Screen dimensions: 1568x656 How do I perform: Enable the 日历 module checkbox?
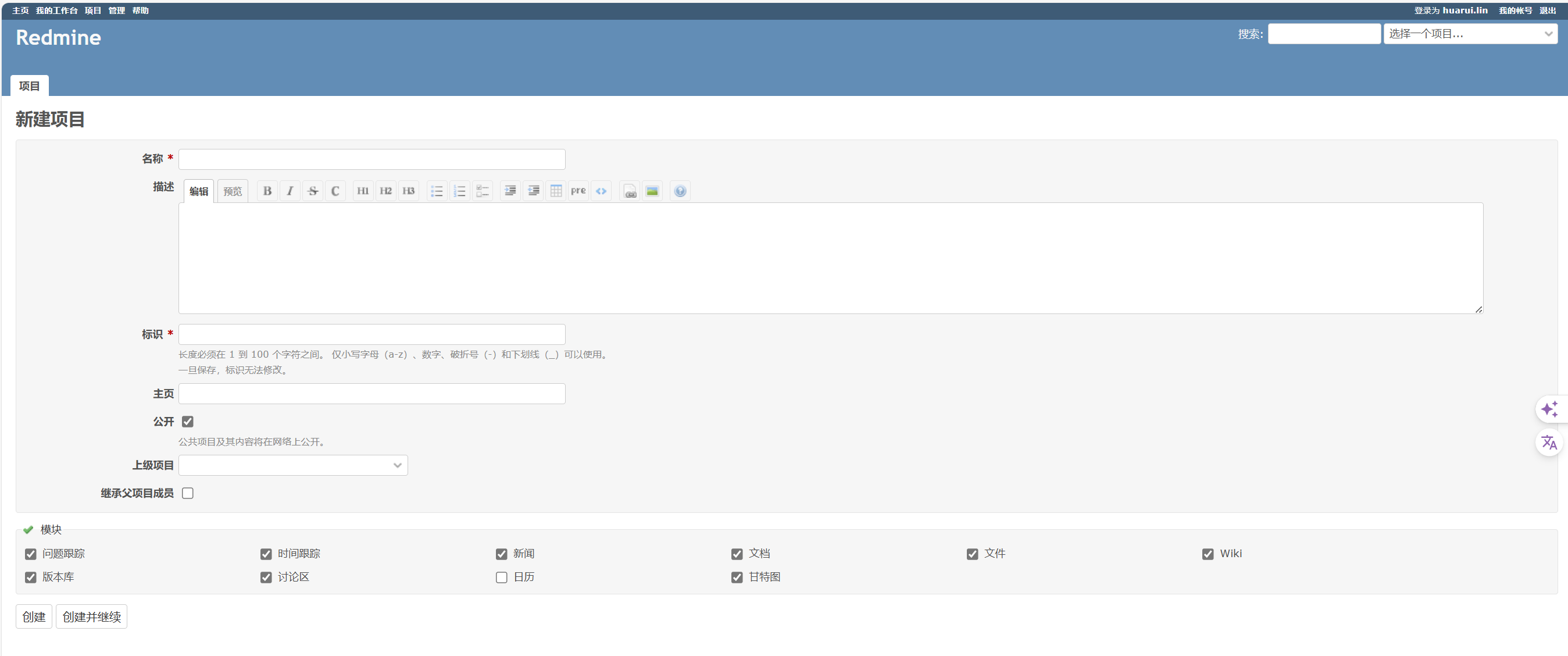click(502, 577)
